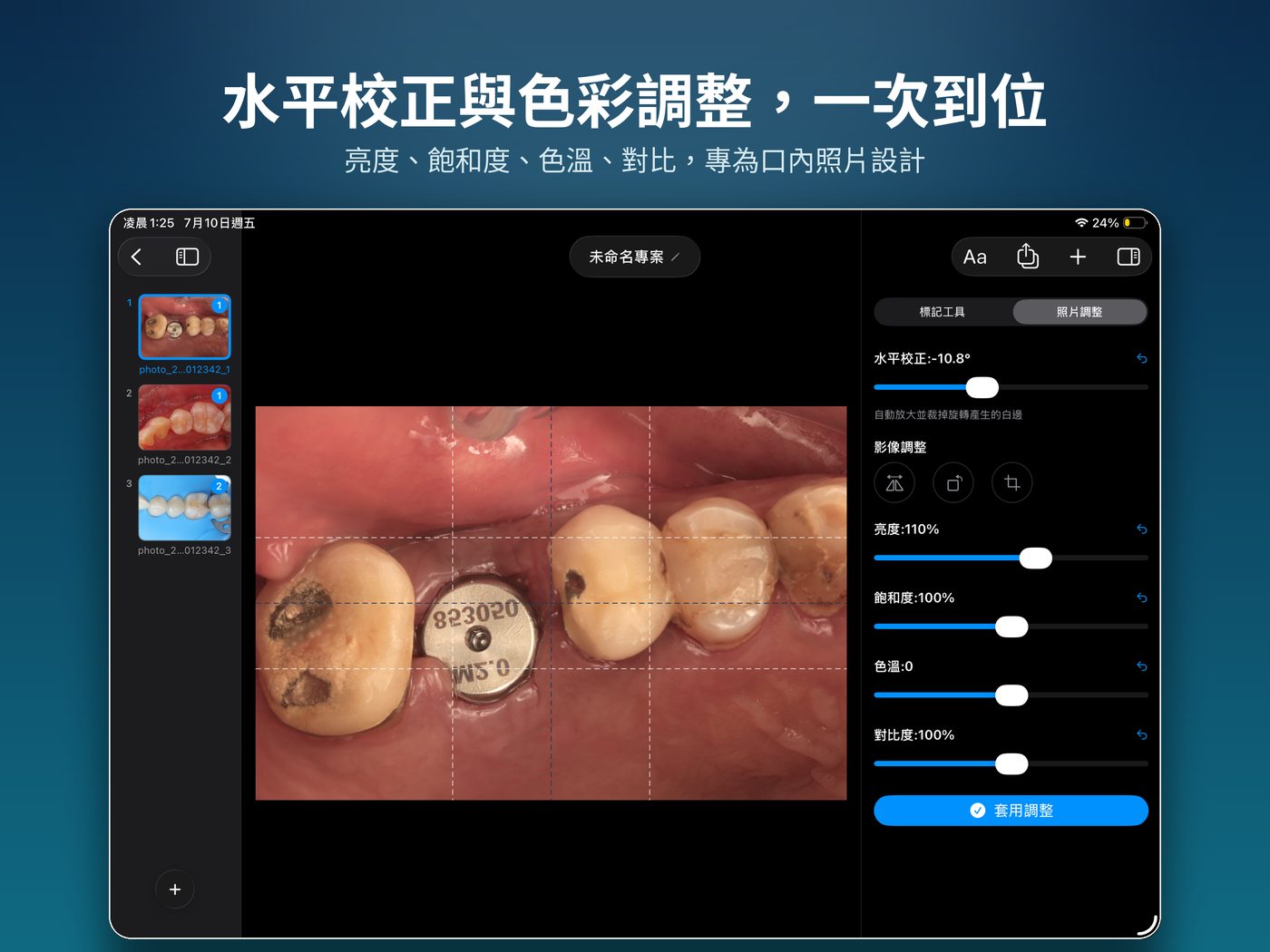Check the Wi-Fi status icon
Image resolution: width=1270 pixels, height=952 pixels.
click(x=1081, y=223)
